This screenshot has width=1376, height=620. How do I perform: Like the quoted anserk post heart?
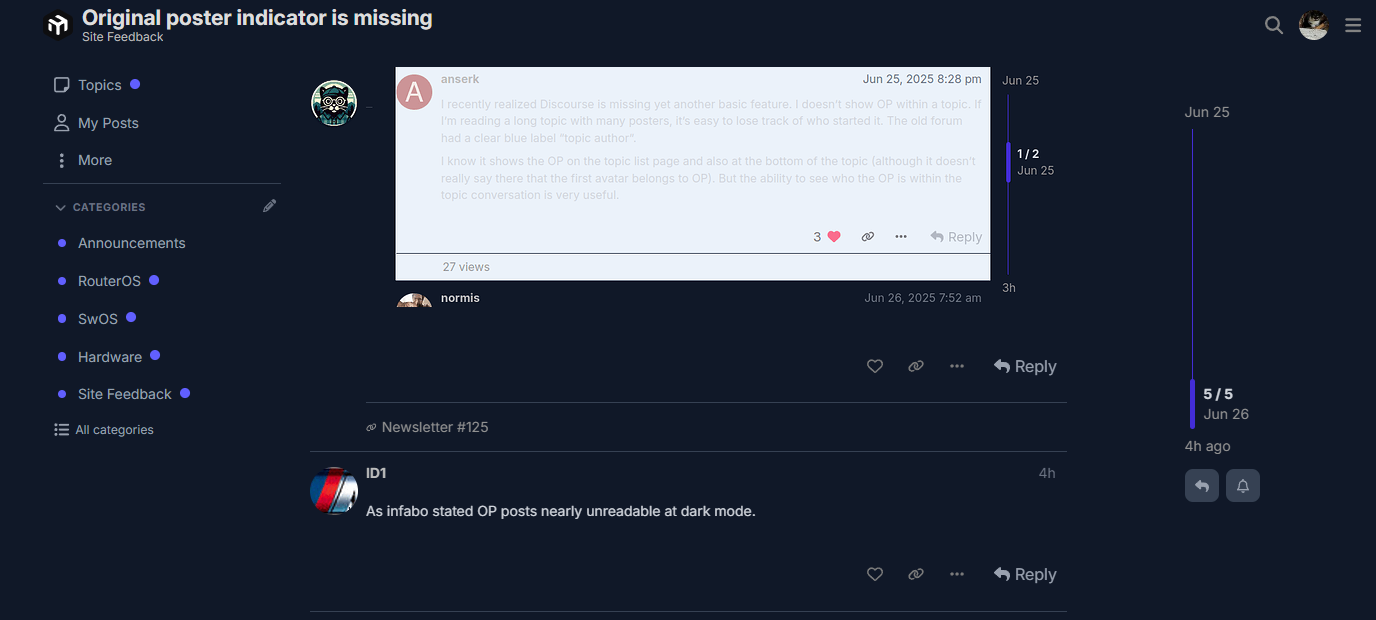834,237
